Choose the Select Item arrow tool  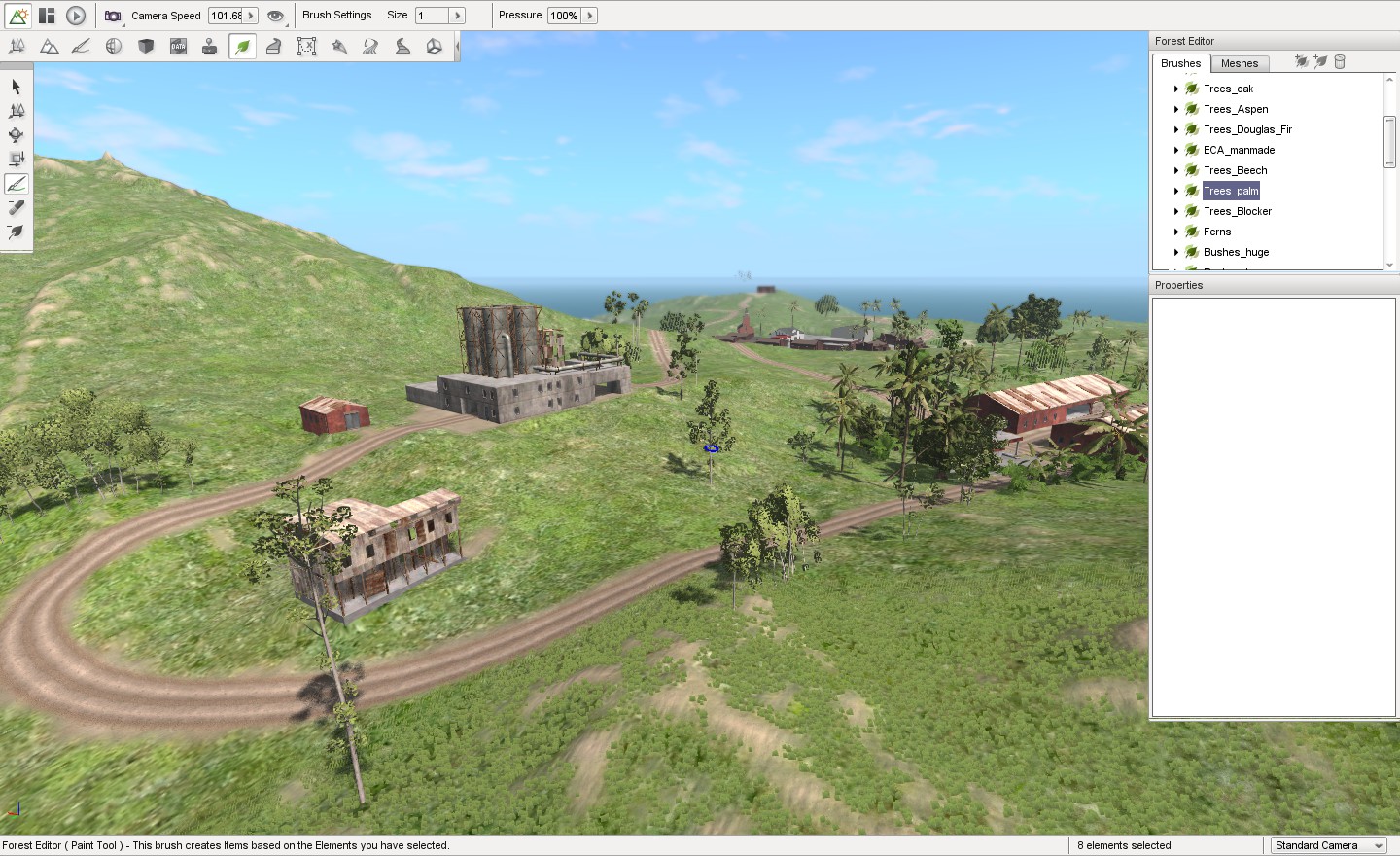(x=16, y=88)
